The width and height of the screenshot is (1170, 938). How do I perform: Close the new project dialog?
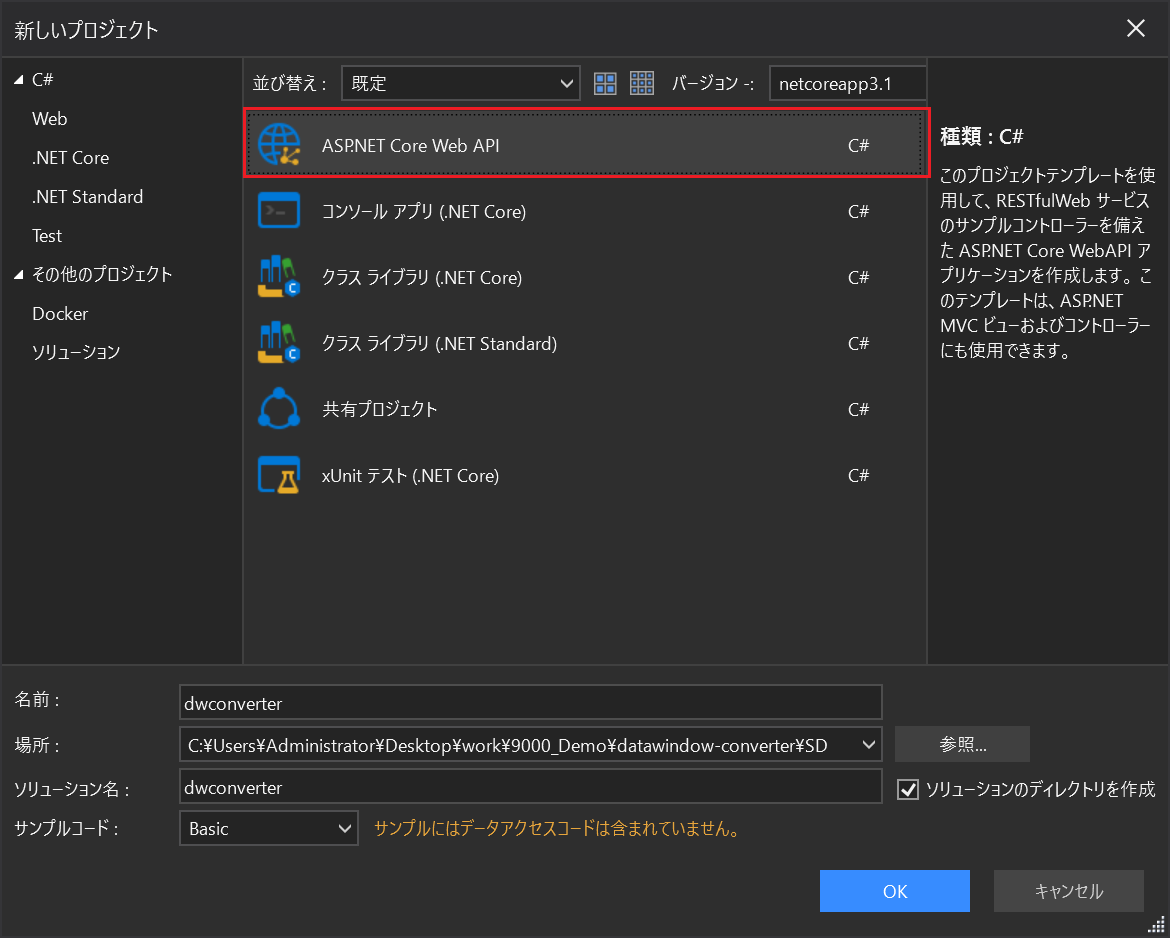click(x=1136, y=29)
